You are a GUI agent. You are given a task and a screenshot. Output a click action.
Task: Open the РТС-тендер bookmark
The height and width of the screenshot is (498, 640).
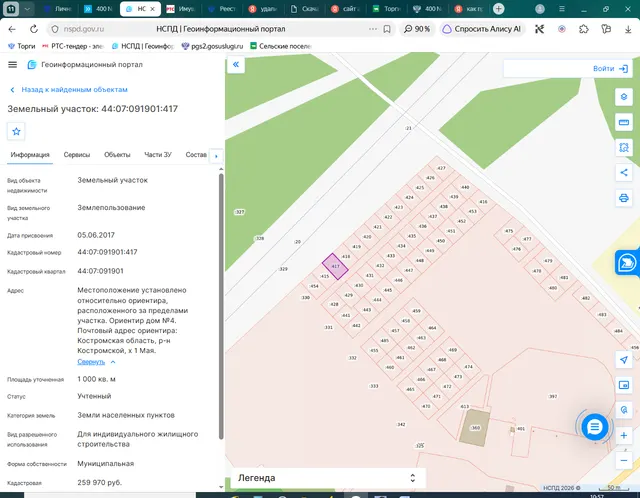point(73,46)
